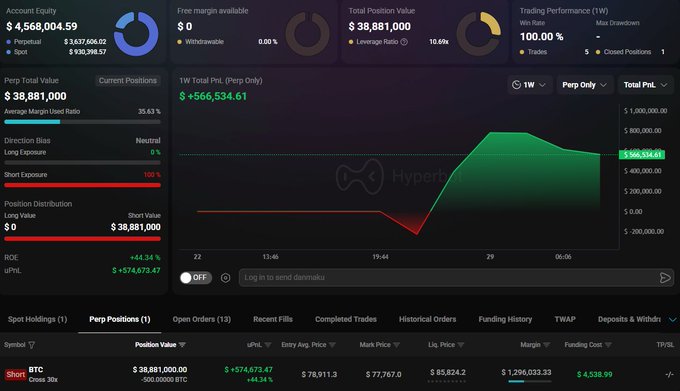Sort by Mark Price column icon
Screen dimensions: 680x391
(x=396, y=345)
